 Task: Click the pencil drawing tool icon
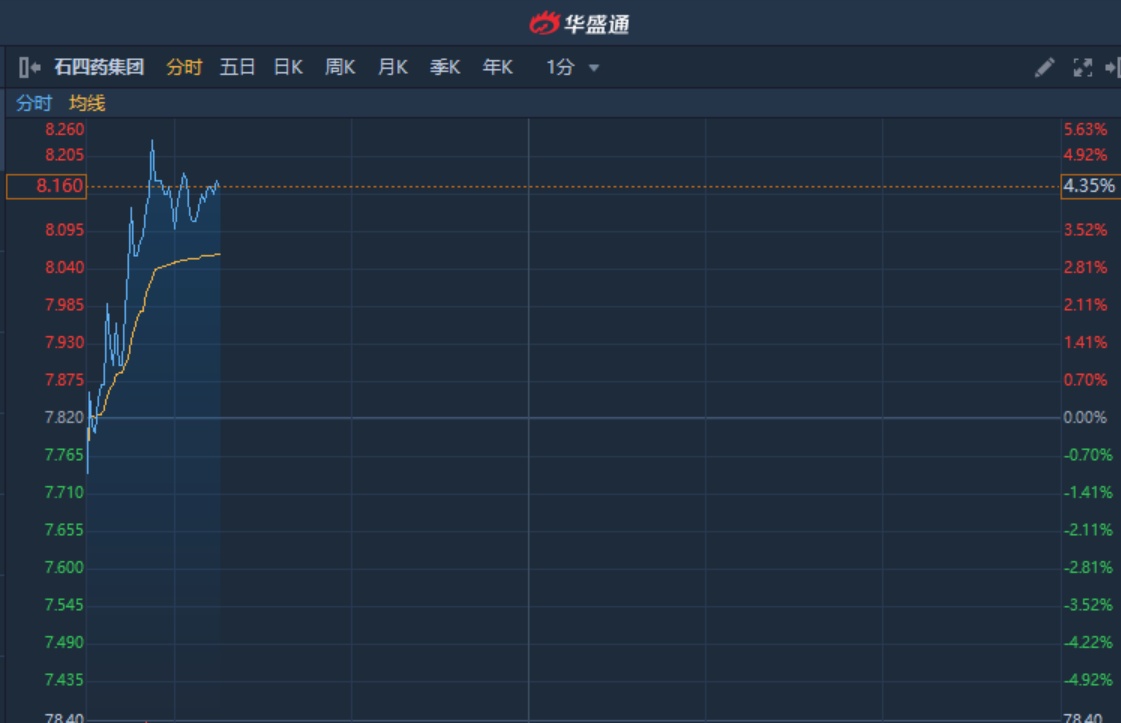[x=1044, y=68]
